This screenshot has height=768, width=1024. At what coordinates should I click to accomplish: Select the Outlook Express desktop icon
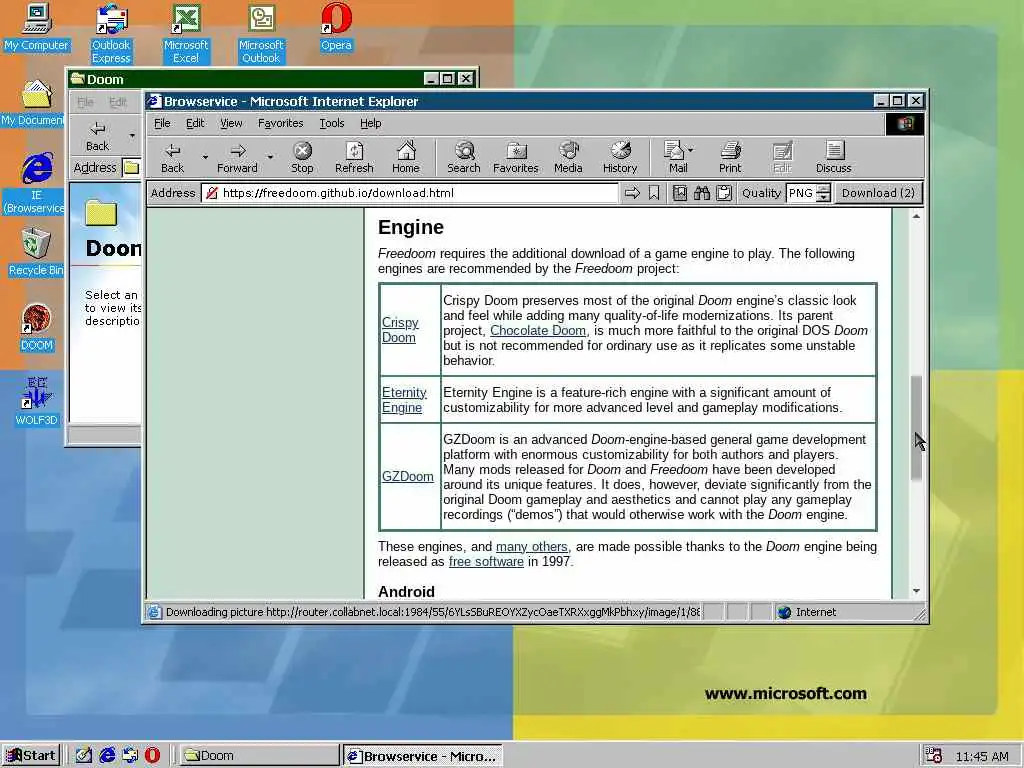click(x=111, y=33)
